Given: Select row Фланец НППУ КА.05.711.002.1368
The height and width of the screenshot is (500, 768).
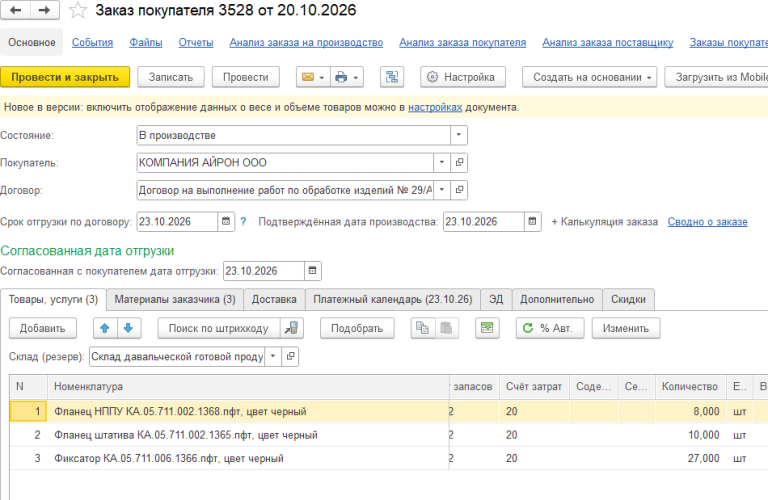Looking at the screenshot, I should (389, 411).
